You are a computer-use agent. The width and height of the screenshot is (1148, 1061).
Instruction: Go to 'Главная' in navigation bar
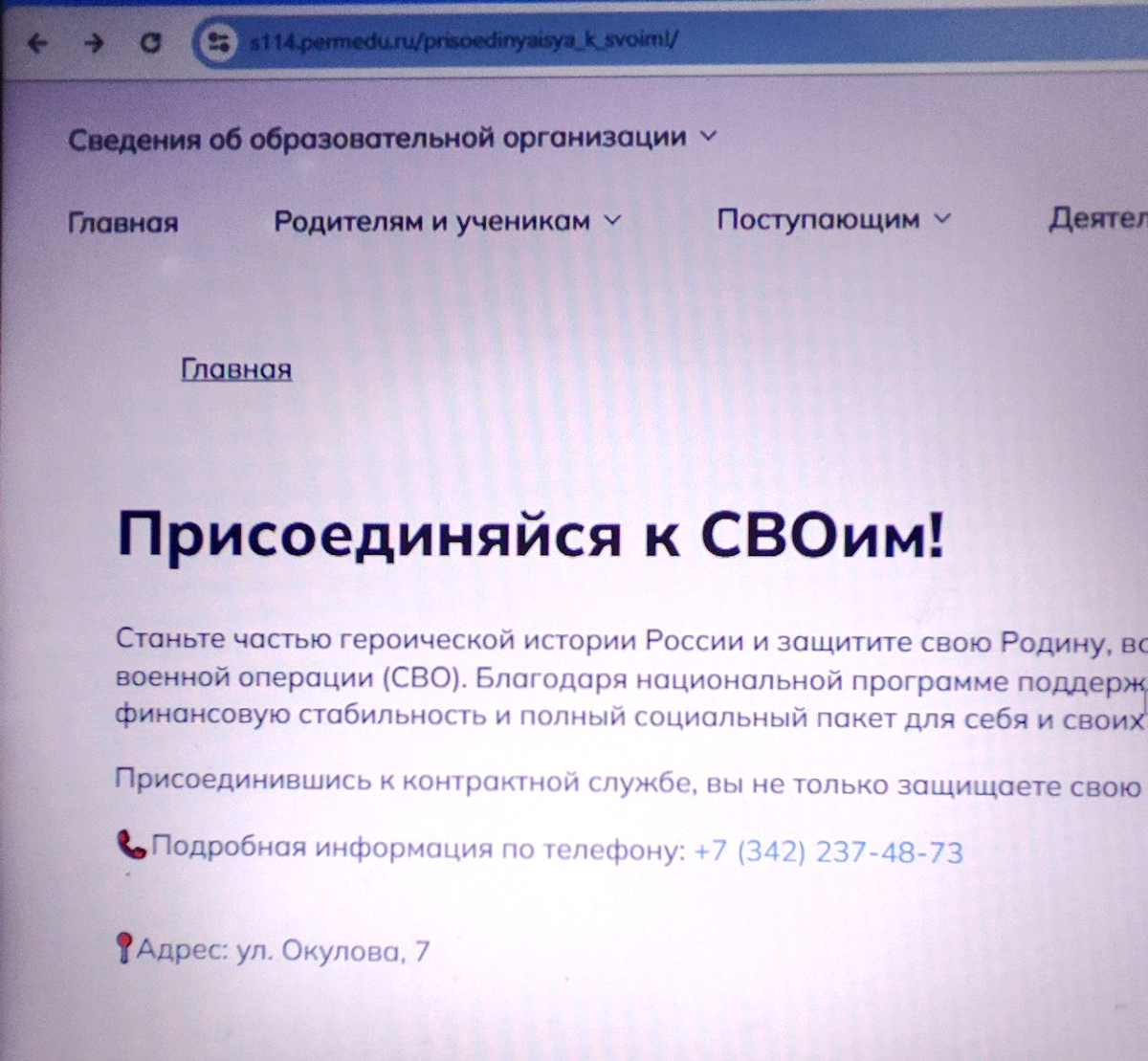122,223
